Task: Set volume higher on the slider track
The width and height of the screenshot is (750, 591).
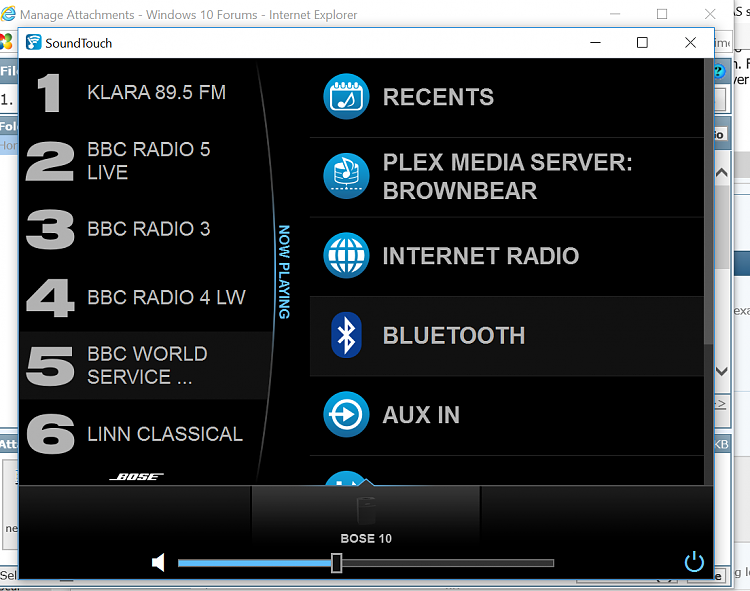Action: (x=447, y=563)
